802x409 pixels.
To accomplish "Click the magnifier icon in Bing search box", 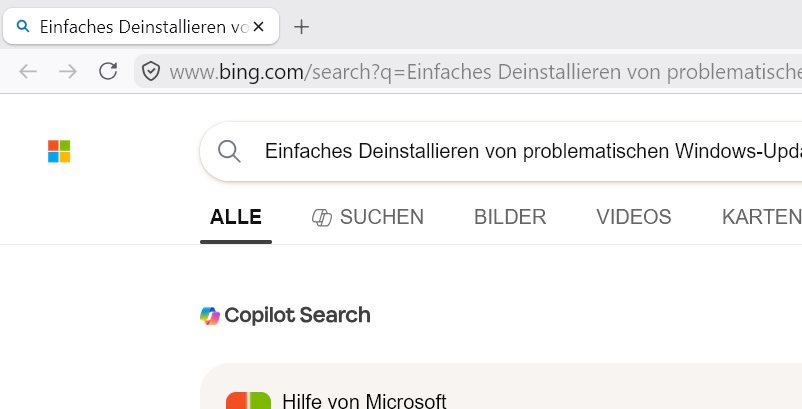I will tap(229, 151).
